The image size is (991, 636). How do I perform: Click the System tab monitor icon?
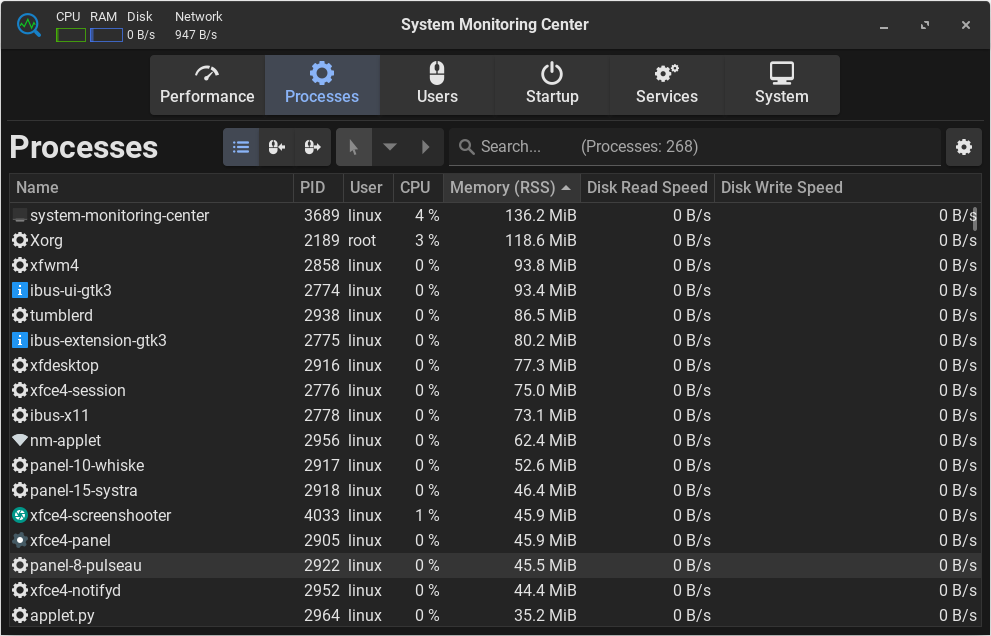pos(781,74)
